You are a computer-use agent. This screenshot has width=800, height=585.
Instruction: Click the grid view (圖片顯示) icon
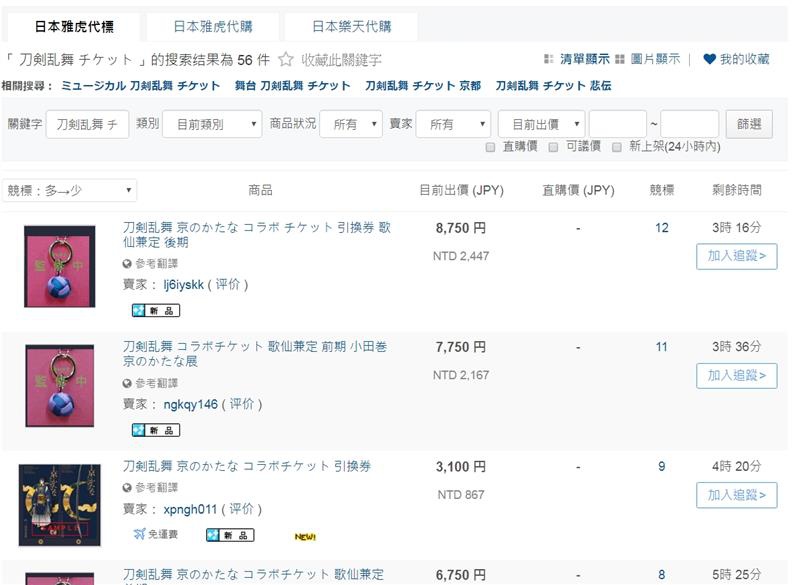point(619,59)
